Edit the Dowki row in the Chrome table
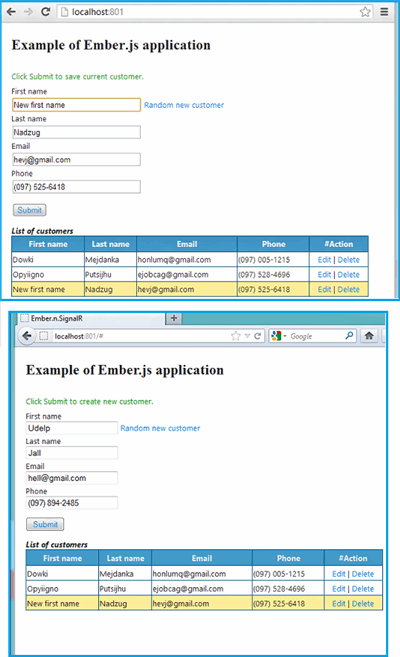Viewport: 400px width, 657px height. (324, 260)
